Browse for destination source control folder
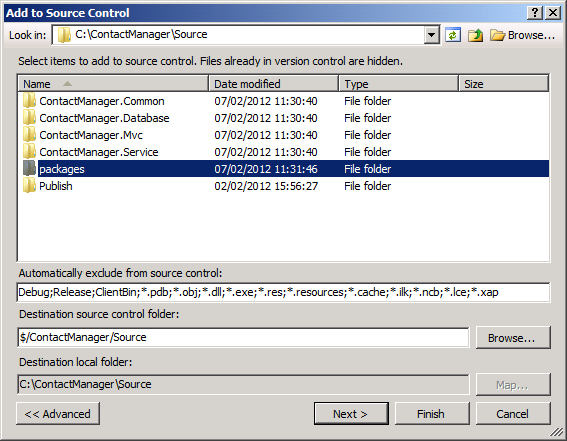The width and height of the screenshot is (567, 441). click(x=513, y=338)
